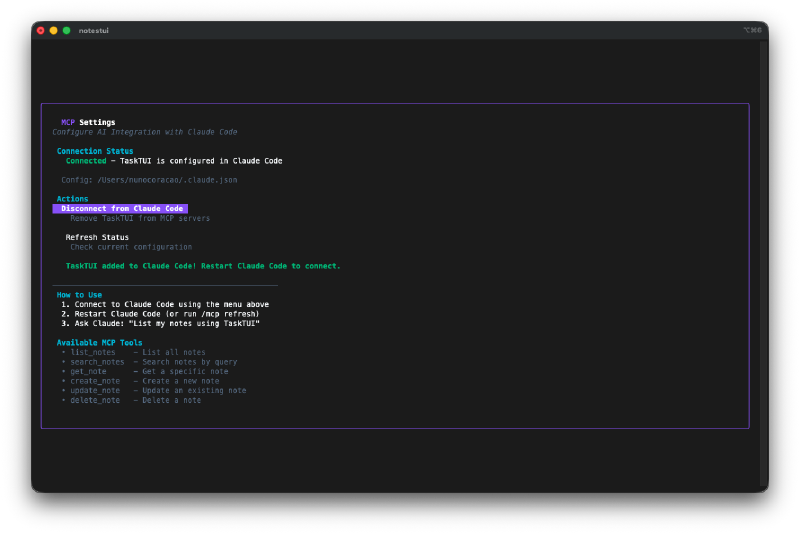The width and height of the screenshot is (800, 534).
Task: Click step 3 'Ask Claude' line
Action: tap(160, 323)
